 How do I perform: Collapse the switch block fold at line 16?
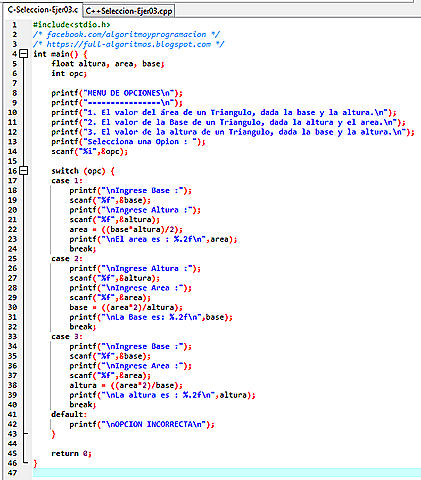(24, 171)
